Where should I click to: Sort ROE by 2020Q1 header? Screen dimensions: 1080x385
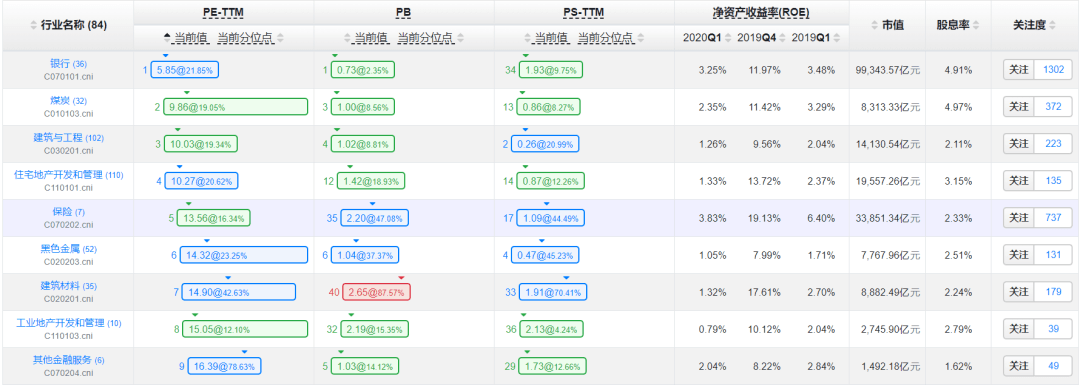pyautogui.click(x=701, y=38)
